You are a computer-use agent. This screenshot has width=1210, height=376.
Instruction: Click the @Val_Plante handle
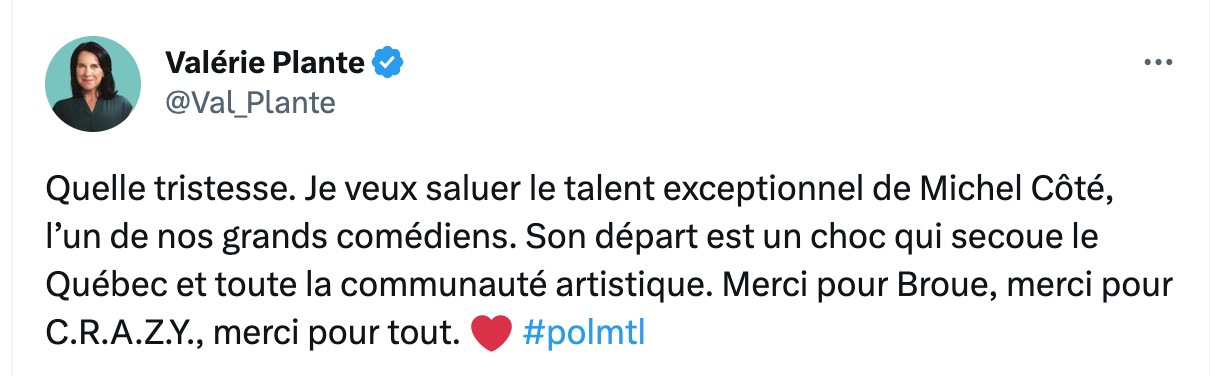(x=249, y=103)
